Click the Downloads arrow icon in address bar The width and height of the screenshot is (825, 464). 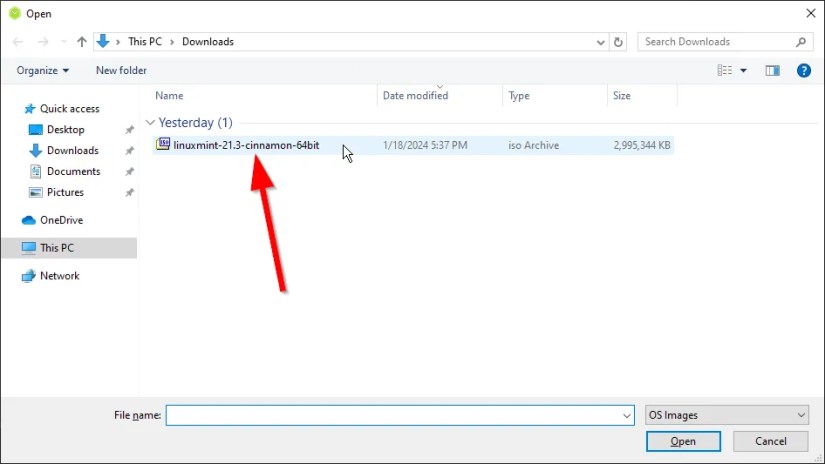(103, 41)
